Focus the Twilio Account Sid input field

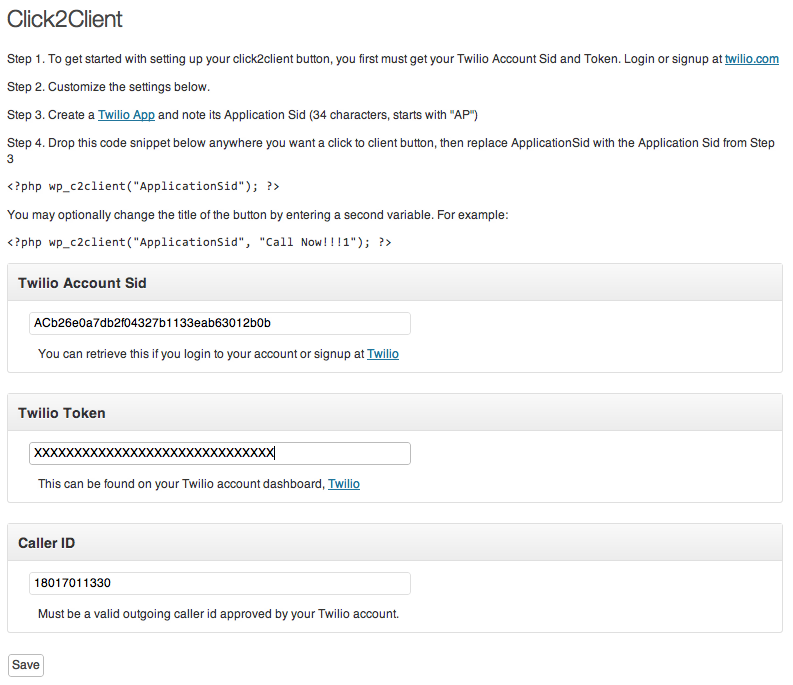(x=220, y=323)
